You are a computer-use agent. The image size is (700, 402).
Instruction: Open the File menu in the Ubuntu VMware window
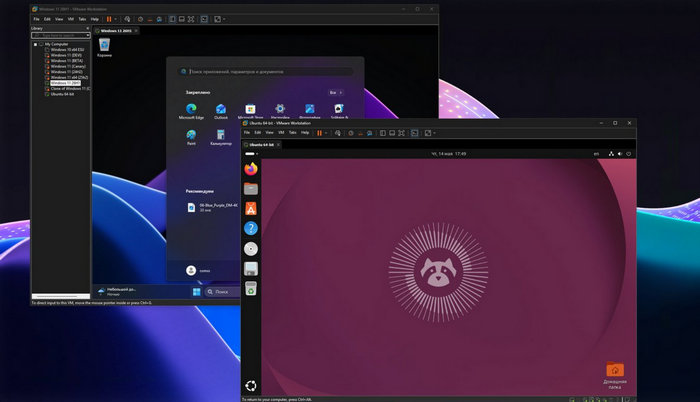[x=246, y=133]
